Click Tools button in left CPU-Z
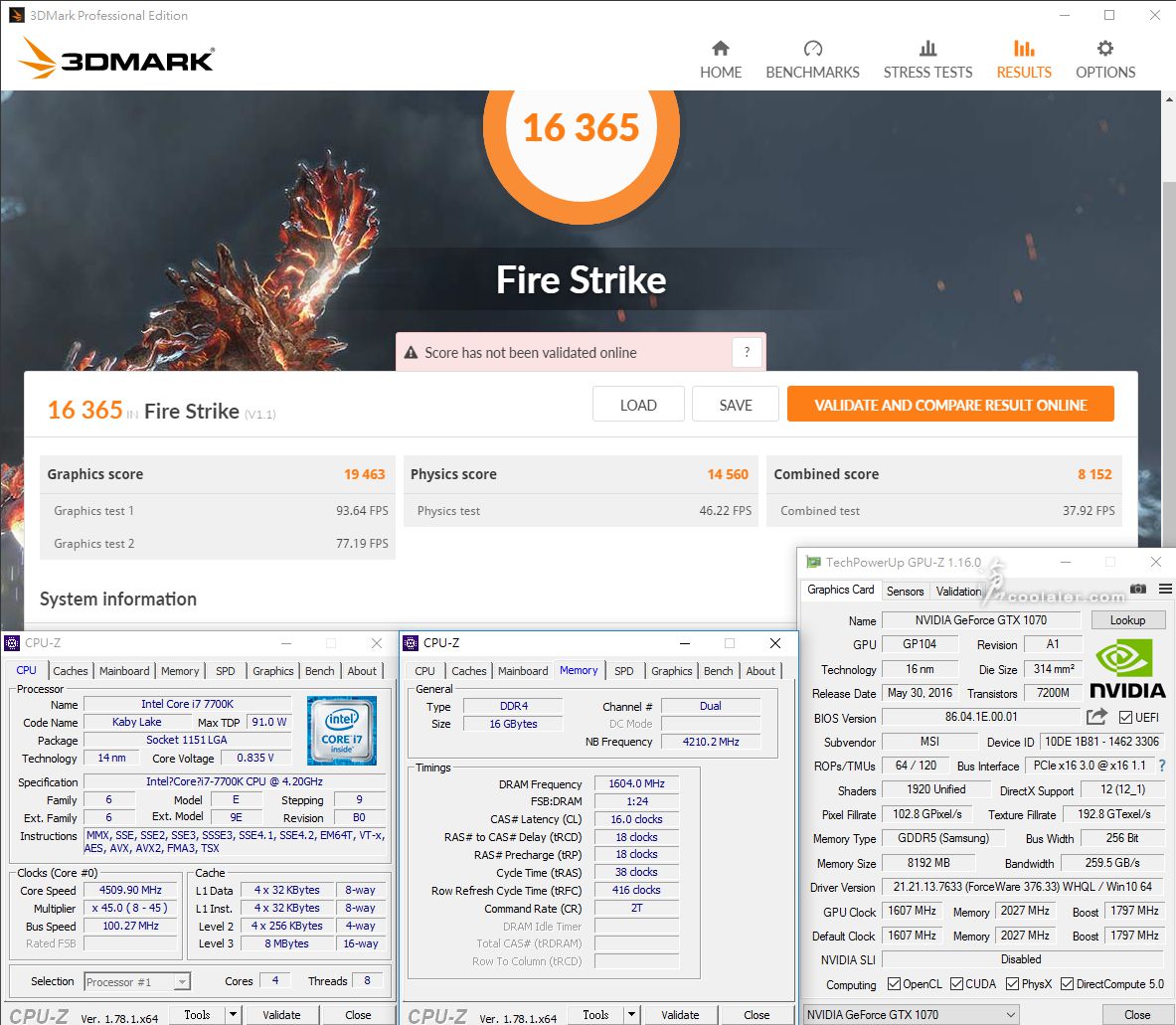1176x1025 pixels. 197,1014
